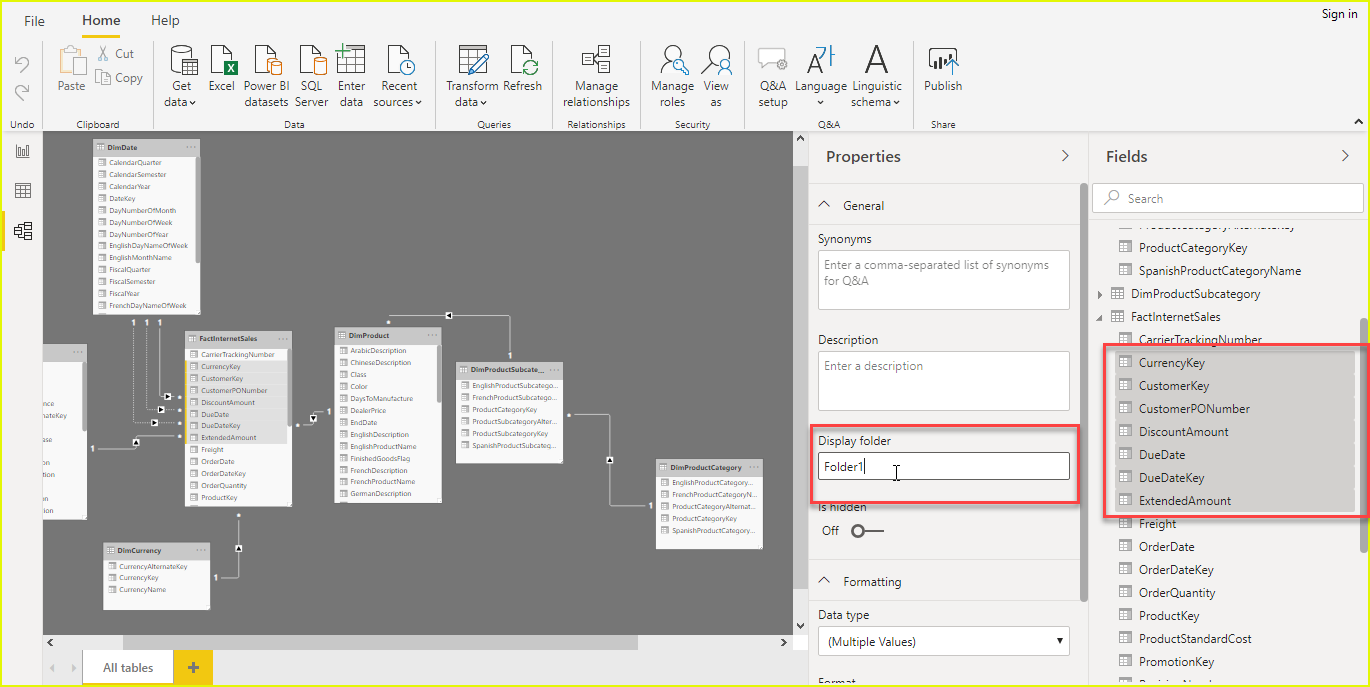Select the All tables tab

pos(128,668)
